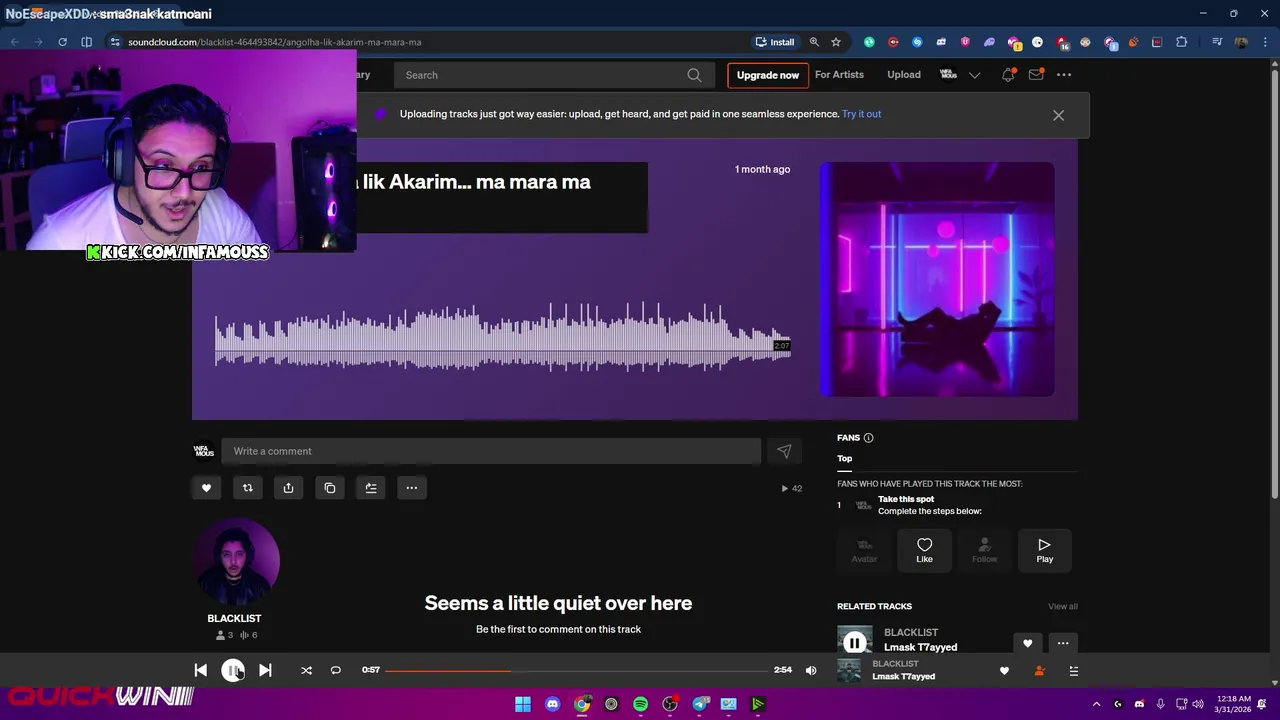Image resolution: width=1280 pixels, height=720 pixels.
Task: Open the Upload page
Action: (x=904, y=75)
